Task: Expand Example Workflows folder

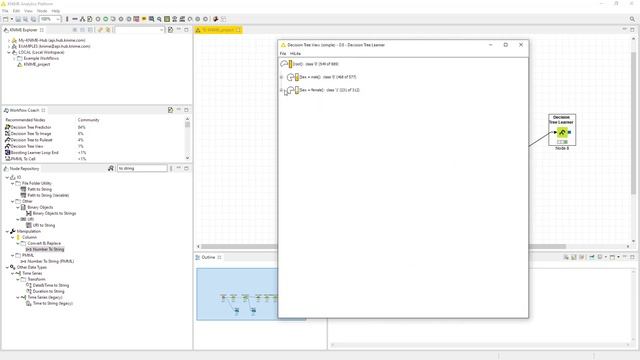Action: (x=14, y=58)
